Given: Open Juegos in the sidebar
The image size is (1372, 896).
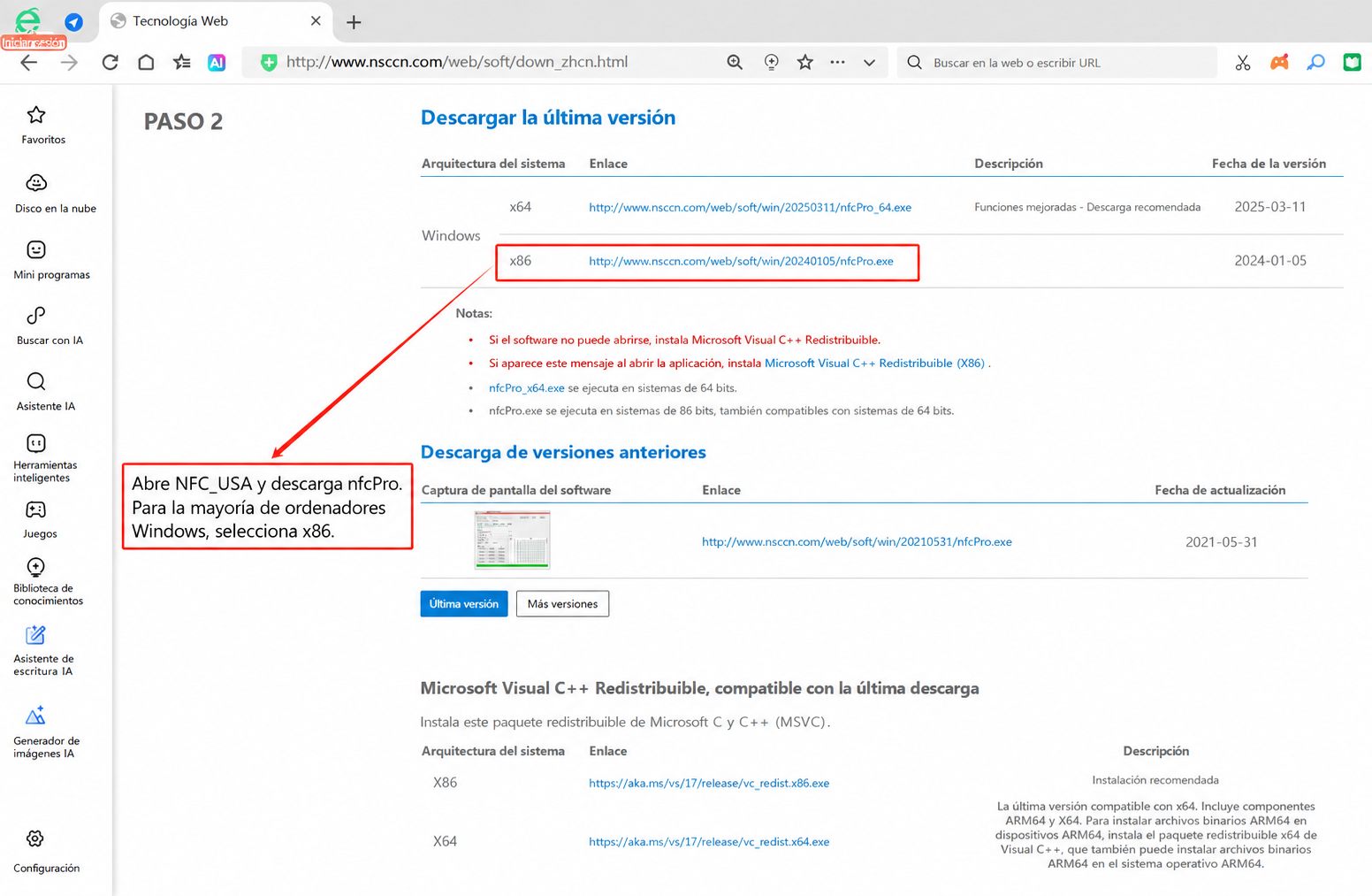Looking at the screenshot, I should (39, 520).
